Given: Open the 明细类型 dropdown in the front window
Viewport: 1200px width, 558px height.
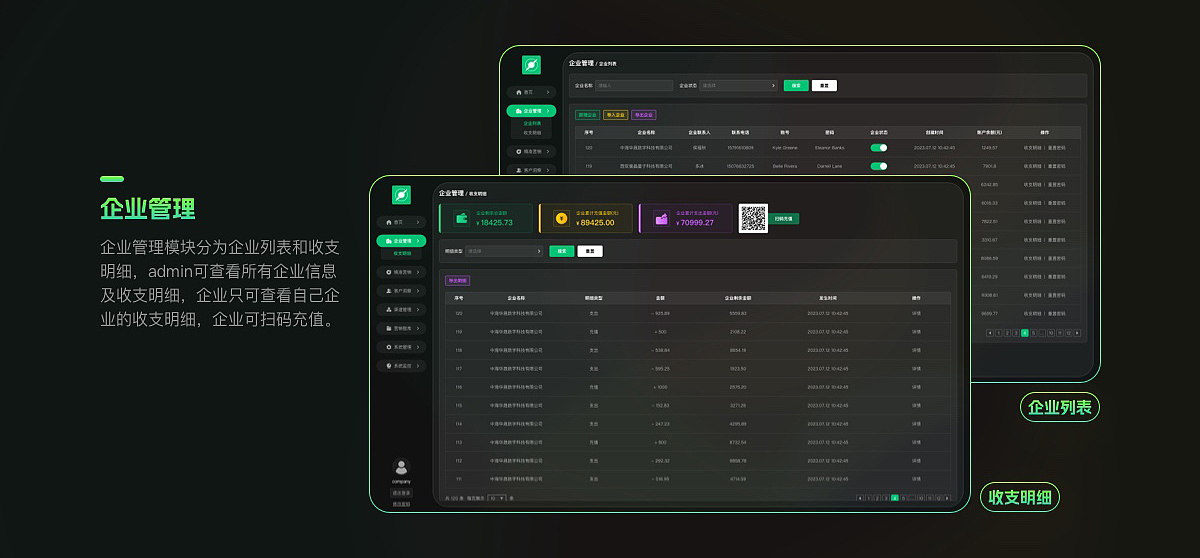Looking at the screenshot, I should tap(505, 251).
